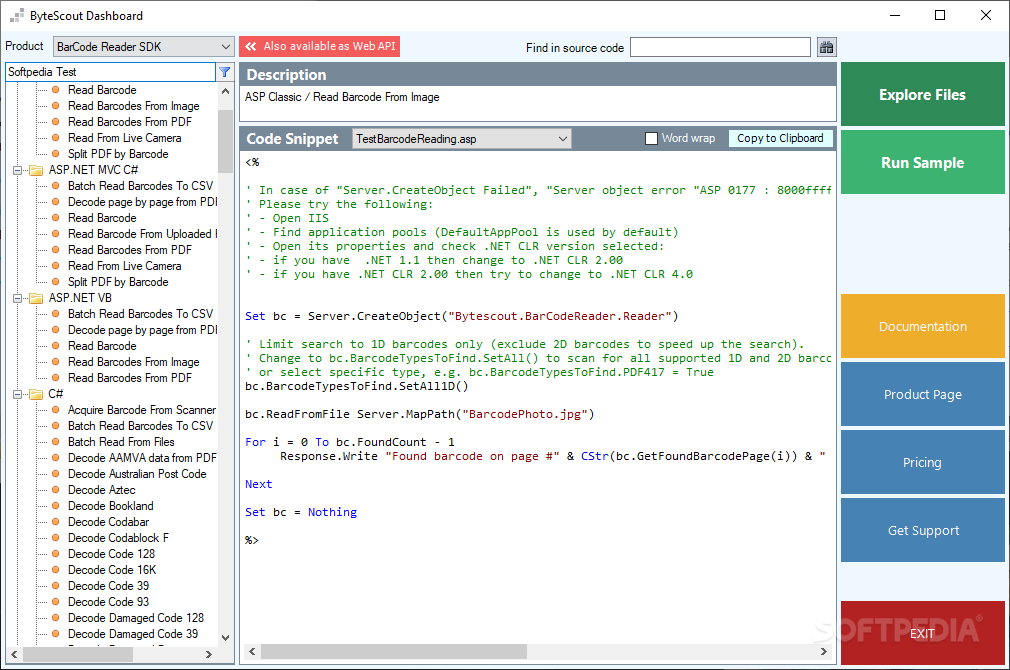The width and height of the screenshot is (1010, 670).
Task: Select Decode Australian Post Code
Action: click(137, 474)
